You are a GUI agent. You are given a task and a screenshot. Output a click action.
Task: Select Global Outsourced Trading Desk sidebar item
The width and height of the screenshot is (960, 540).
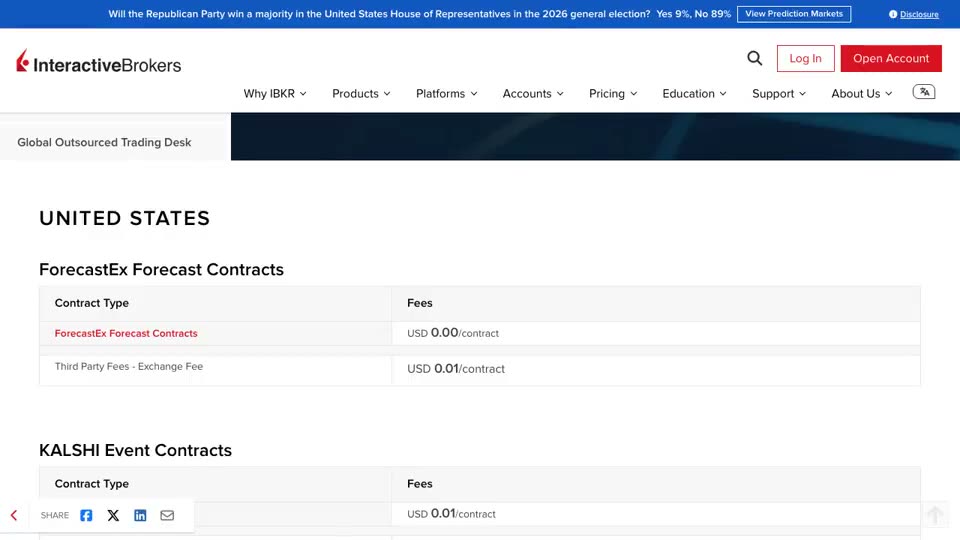(104, 142)
